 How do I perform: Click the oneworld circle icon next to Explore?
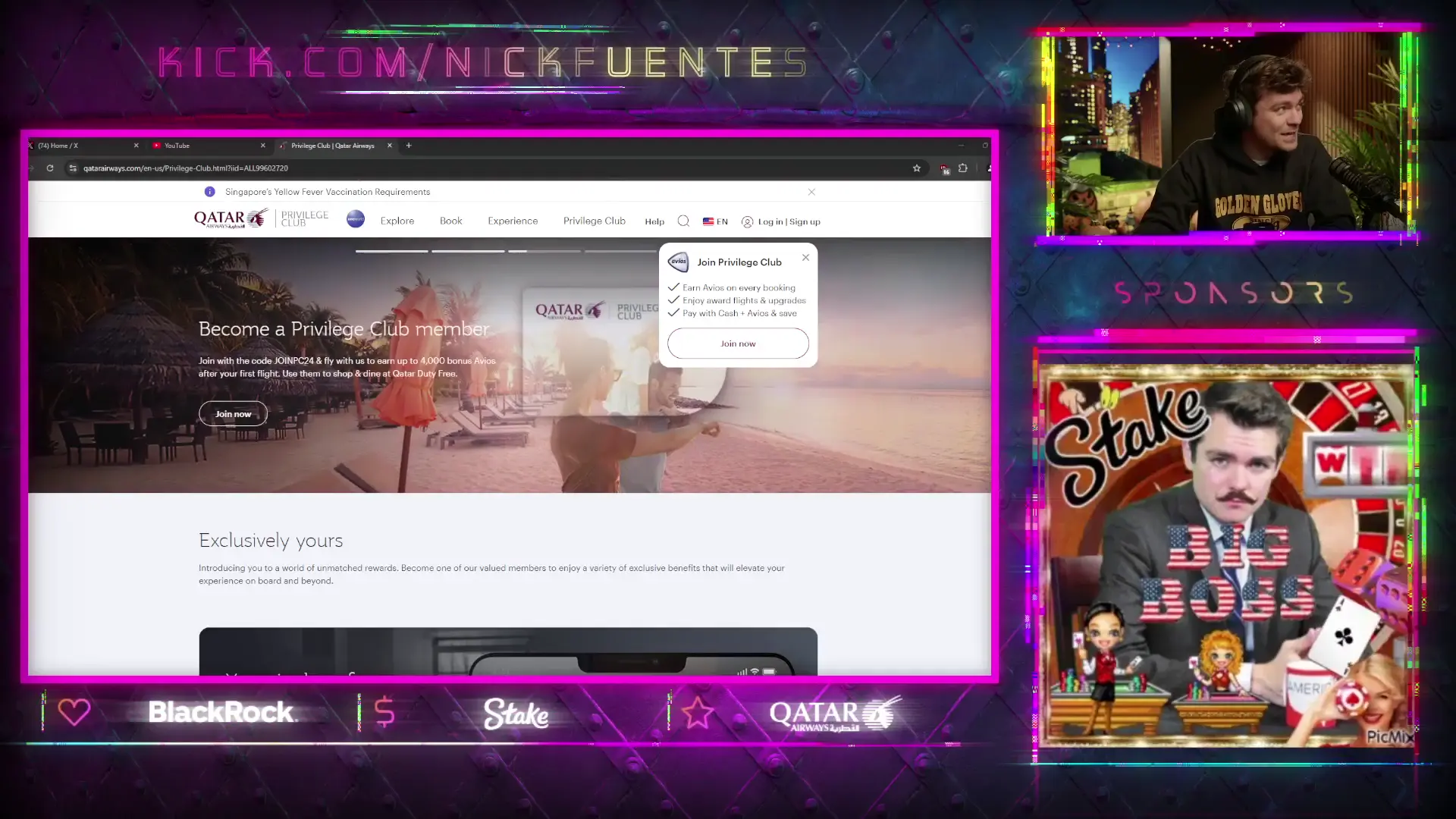point(355,220)
